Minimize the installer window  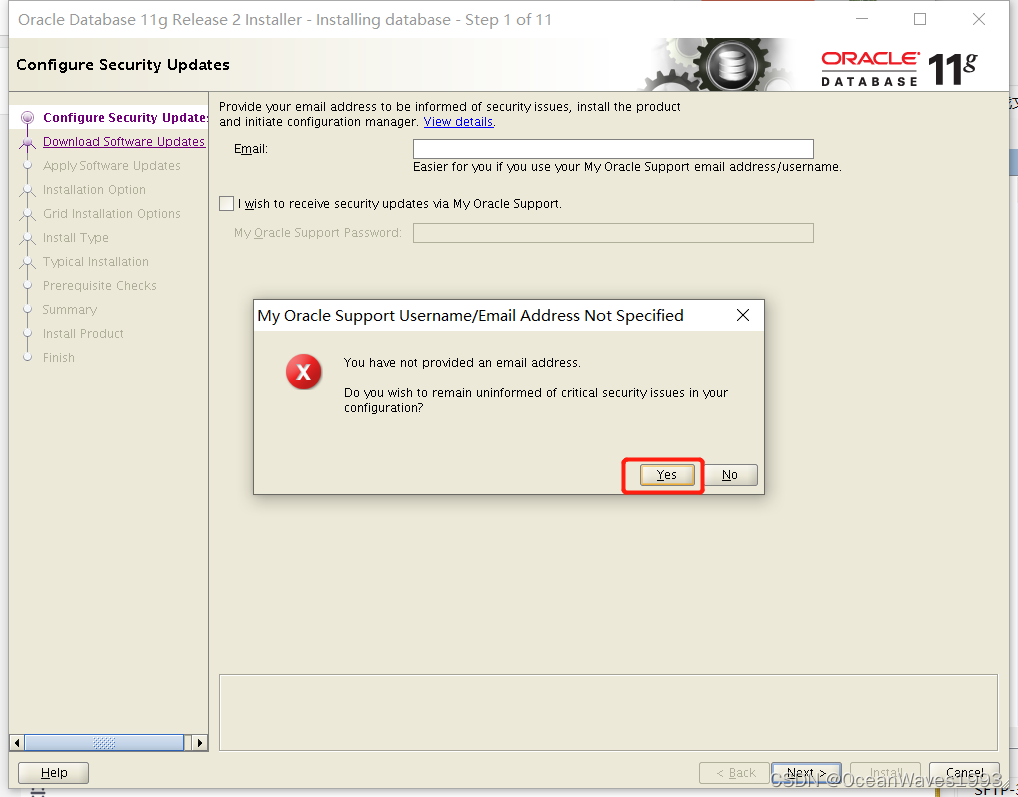click(x=862, y=19)
